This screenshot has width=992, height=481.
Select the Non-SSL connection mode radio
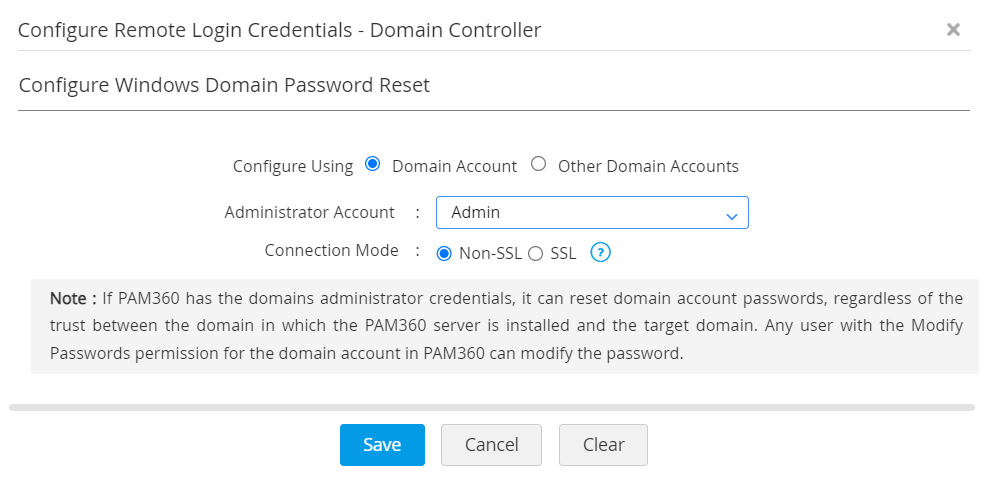coord(444,254)
